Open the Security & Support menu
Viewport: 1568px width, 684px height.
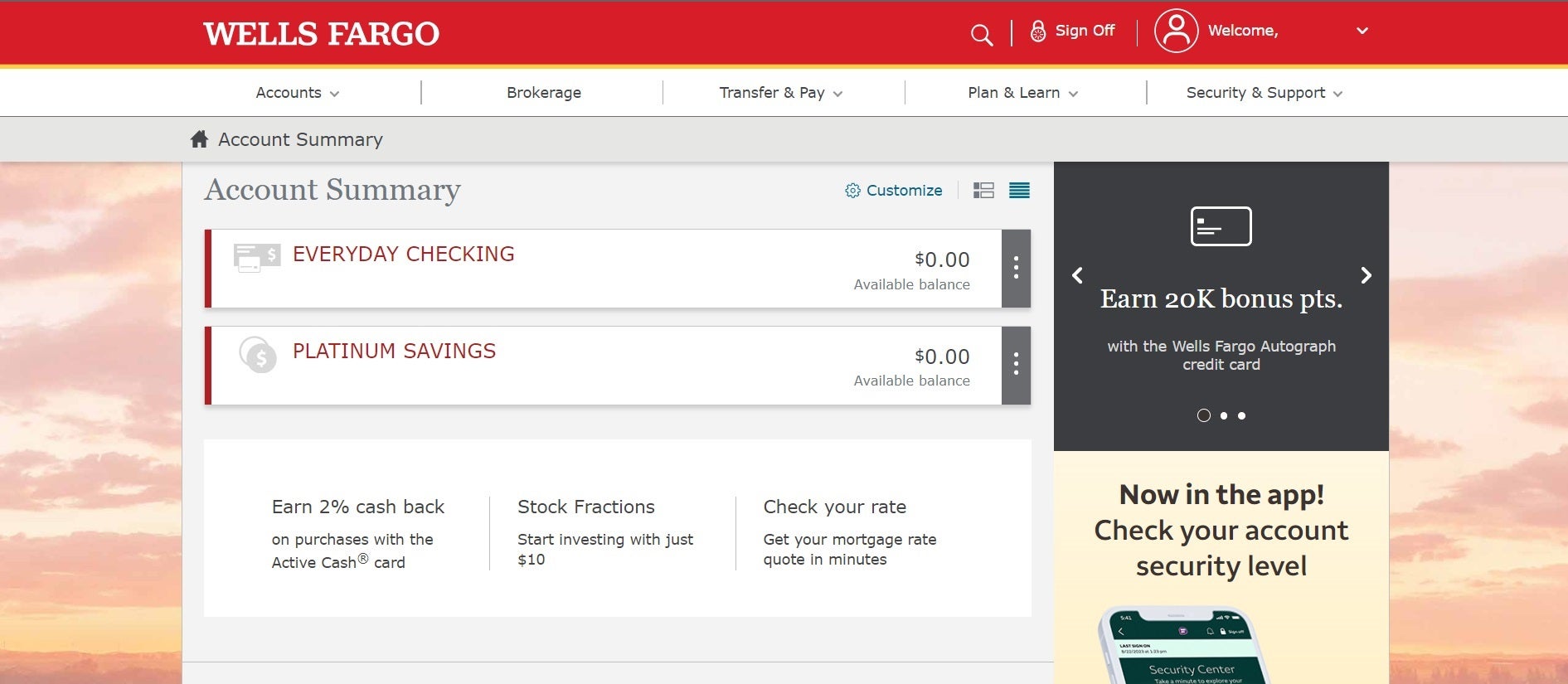(1264, 93)
